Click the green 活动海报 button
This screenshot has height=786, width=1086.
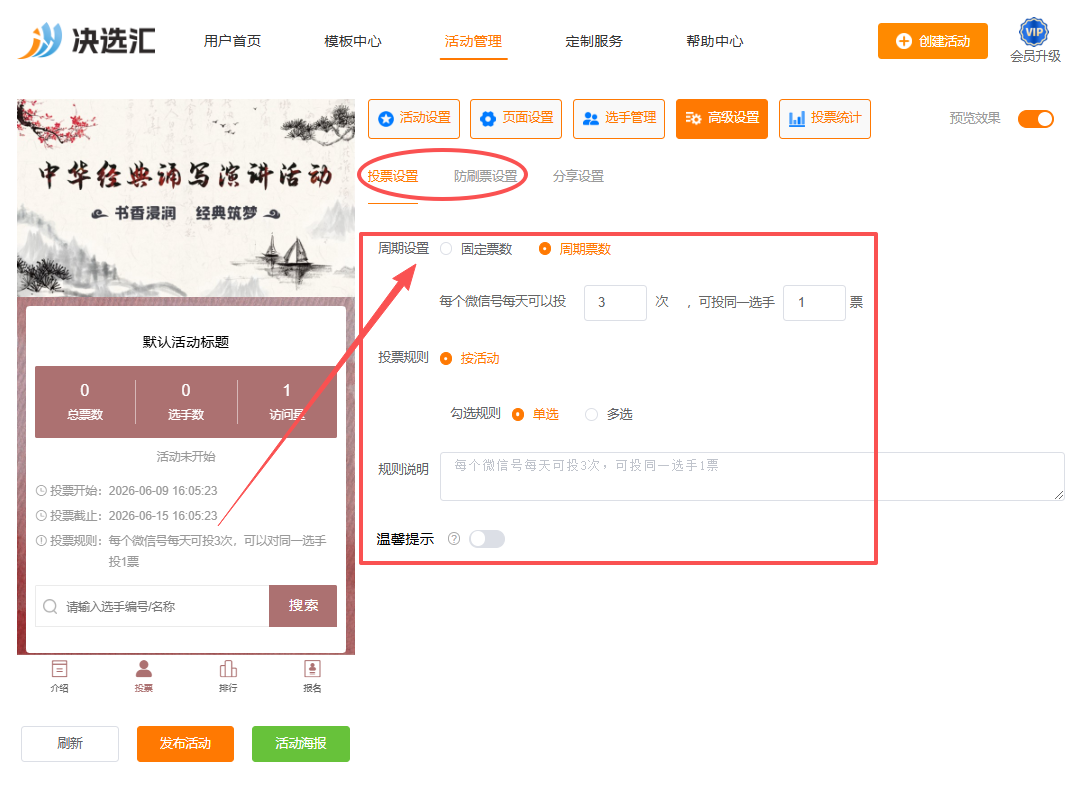click(x=301, y=743)
